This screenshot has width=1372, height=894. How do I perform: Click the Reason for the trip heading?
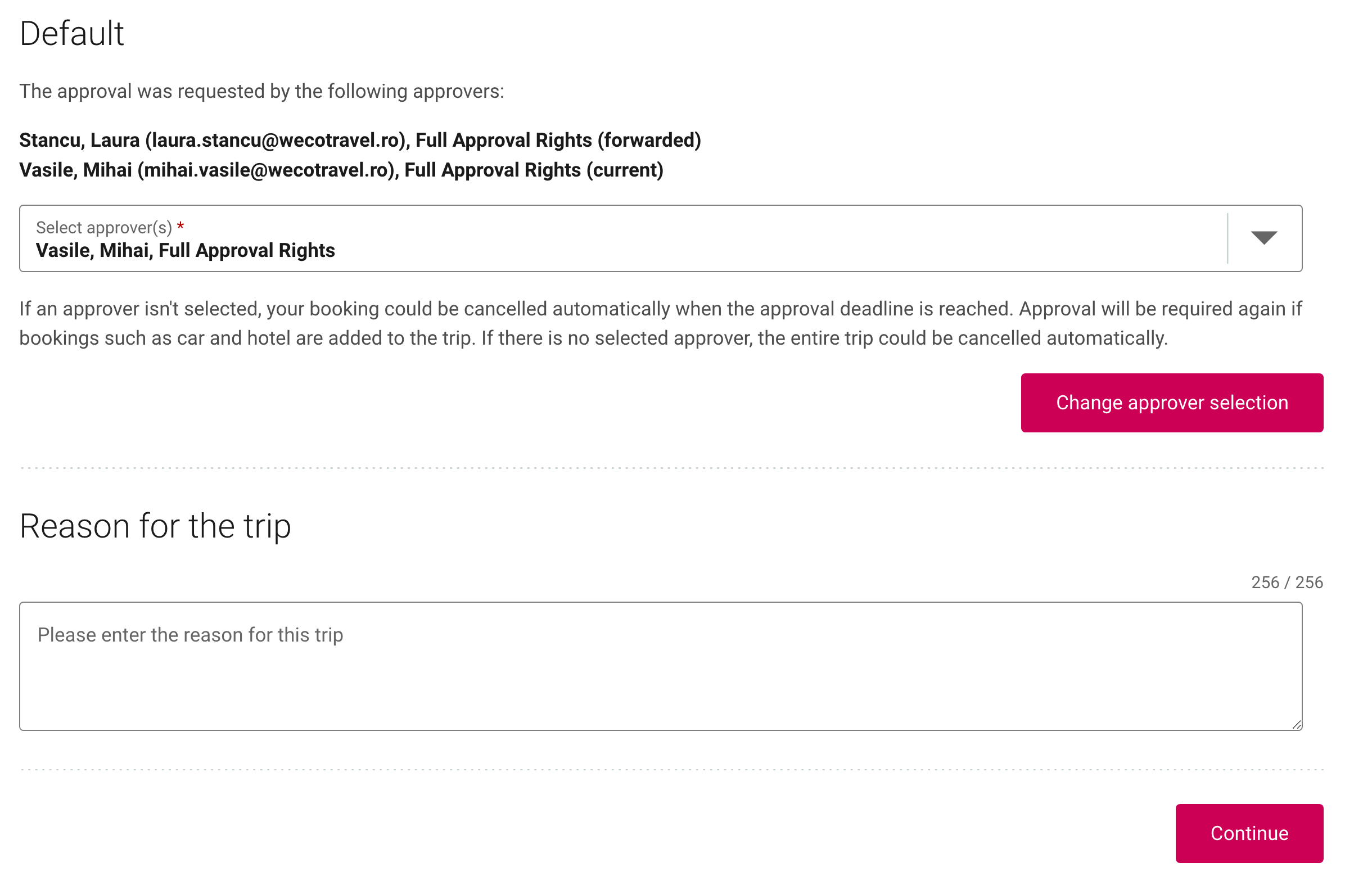pos(155,526)
